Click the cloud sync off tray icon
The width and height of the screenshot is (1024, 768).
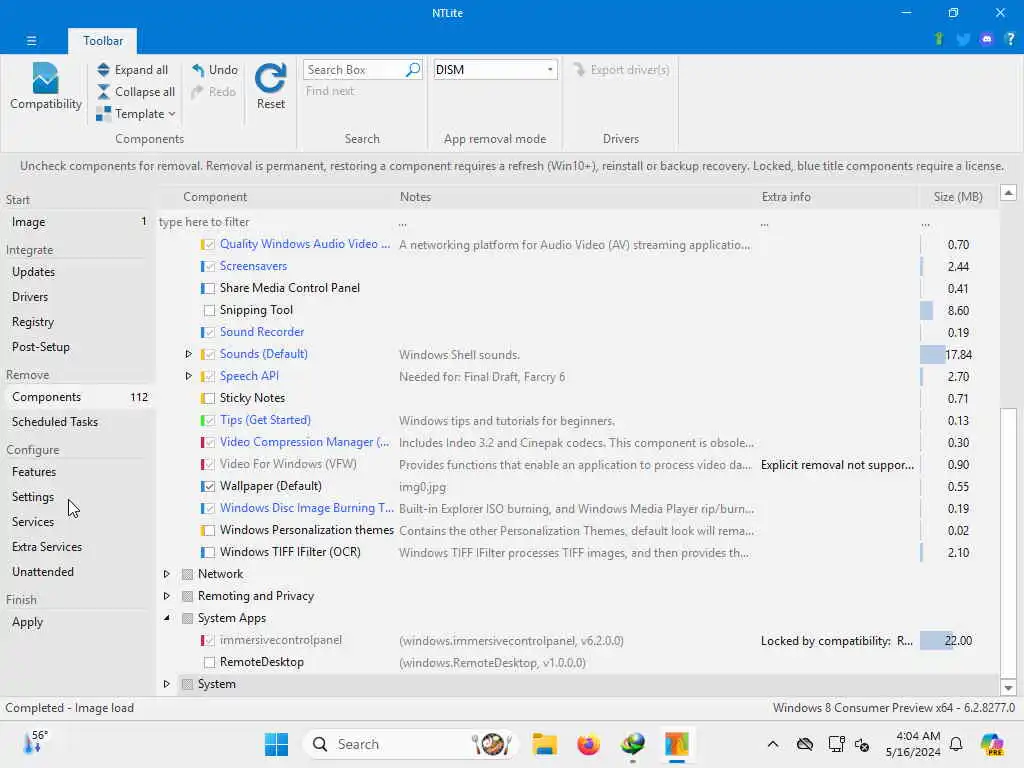tap(805, 744)
